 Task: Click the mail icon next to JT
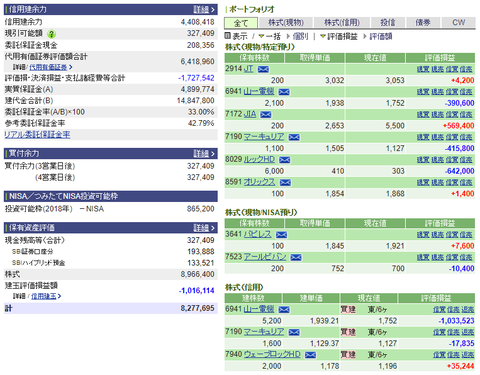(x=263, y=69)
